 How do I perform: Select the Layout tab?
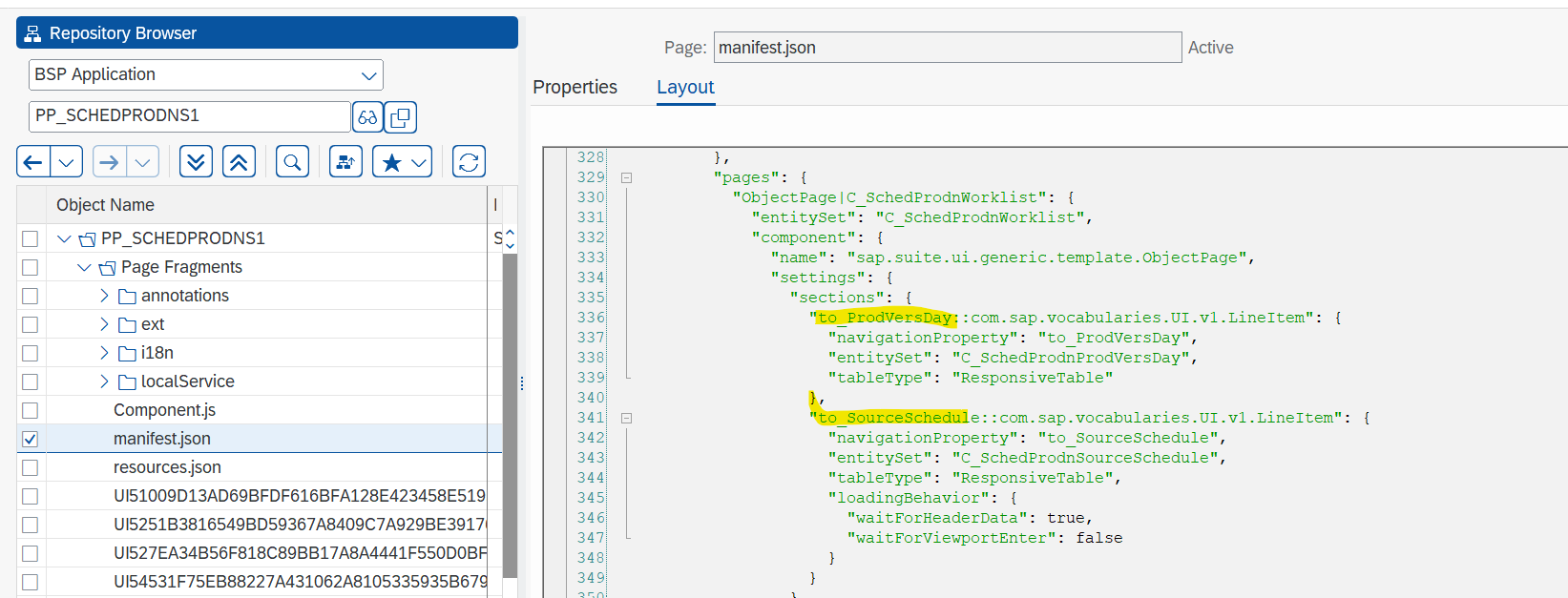tap(685, 87)
